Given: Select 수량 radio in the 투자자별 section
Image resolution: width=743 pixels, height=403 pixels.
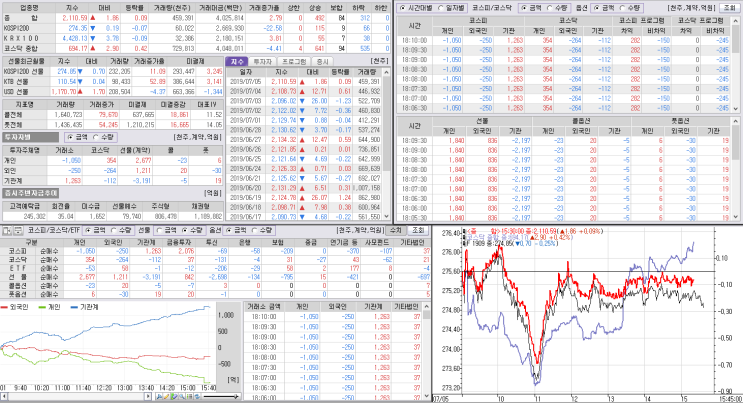Looking at the screenshot, I should click(96, 137).
